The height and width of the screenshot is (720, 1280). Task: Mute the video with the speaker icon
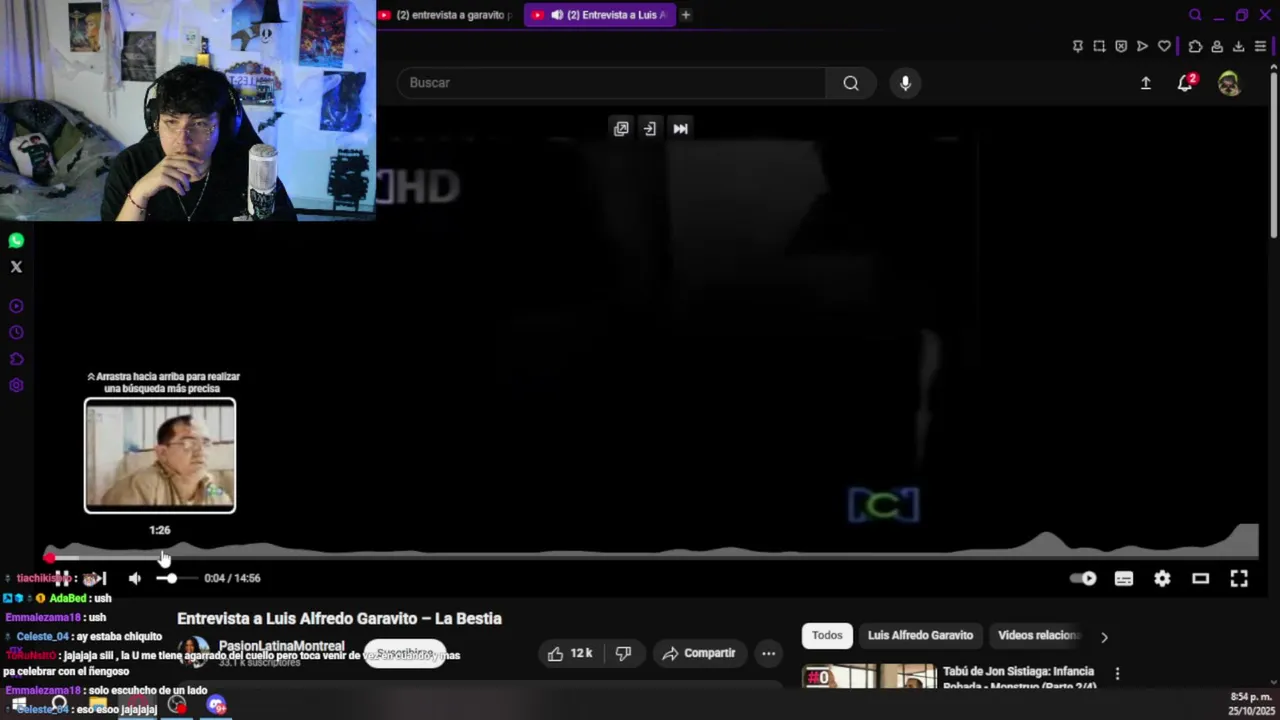135,578
